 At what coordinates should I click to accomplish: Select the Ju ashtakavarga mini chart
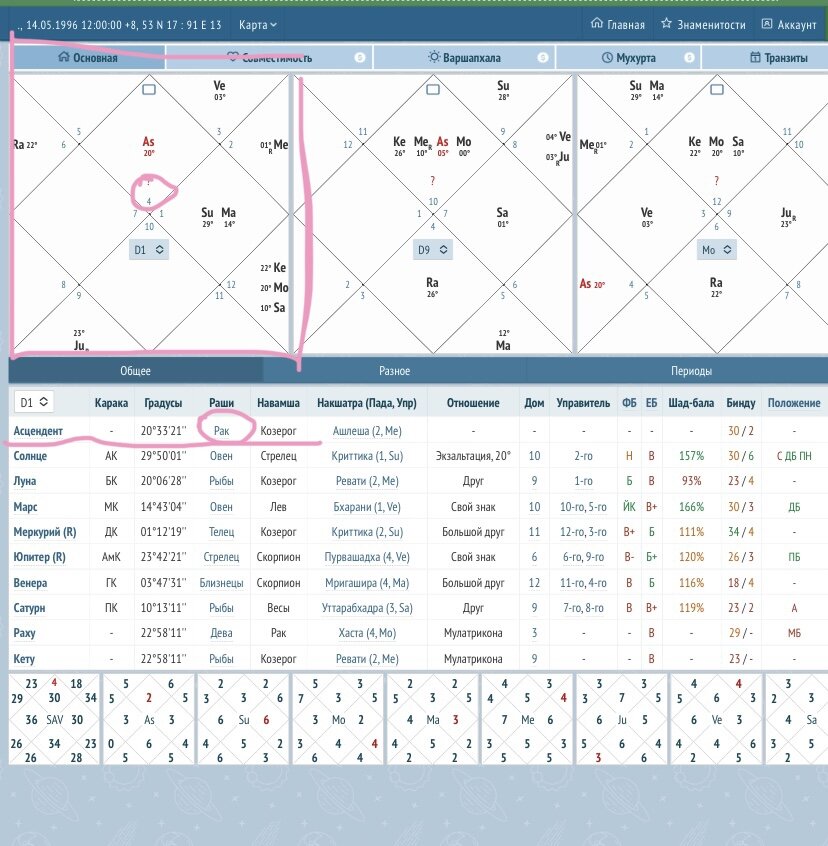621,719
